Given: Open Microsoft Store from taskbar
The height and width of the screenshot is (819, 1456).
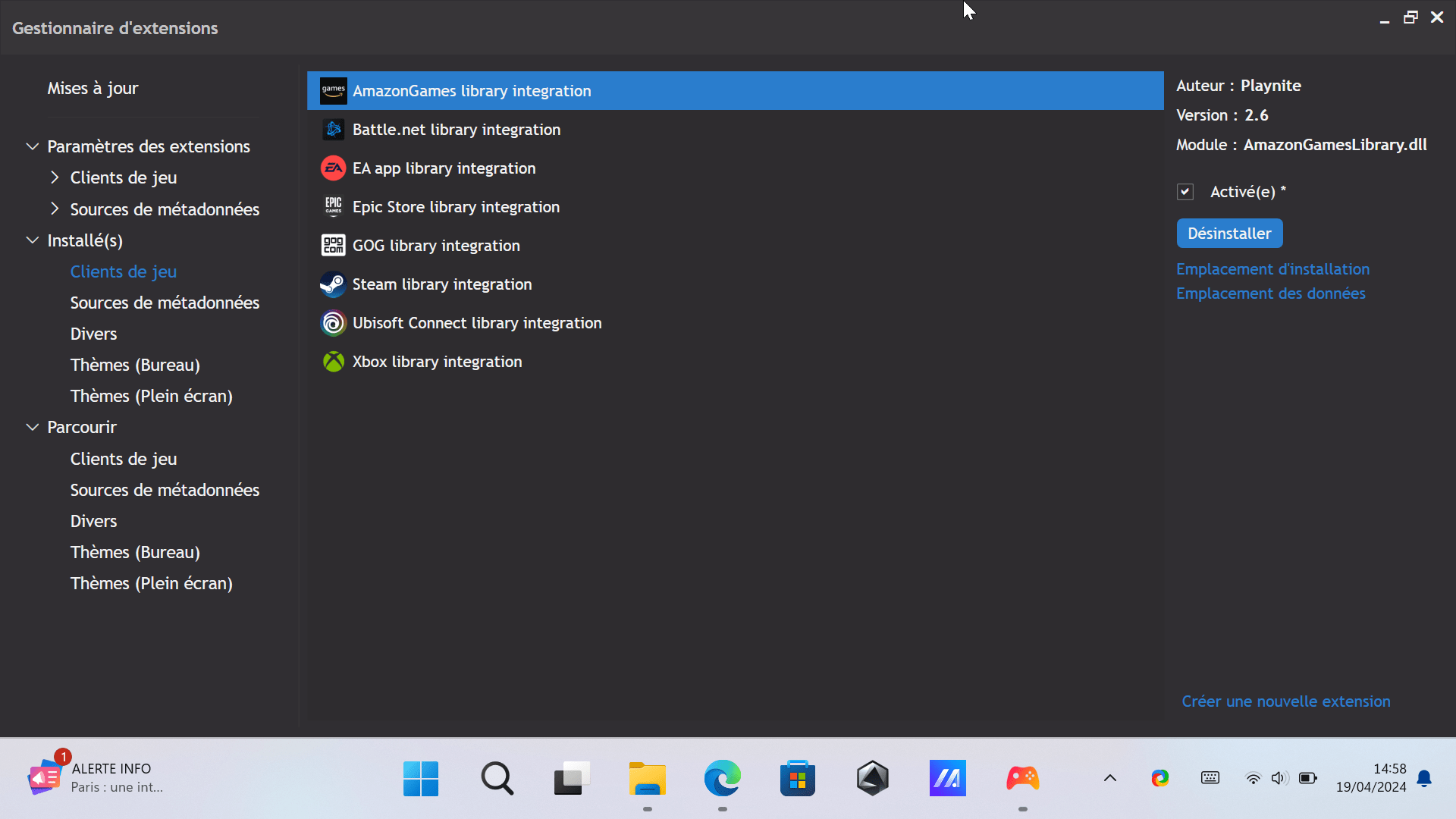Looking at the screenshot, I should tap(797, 778).
